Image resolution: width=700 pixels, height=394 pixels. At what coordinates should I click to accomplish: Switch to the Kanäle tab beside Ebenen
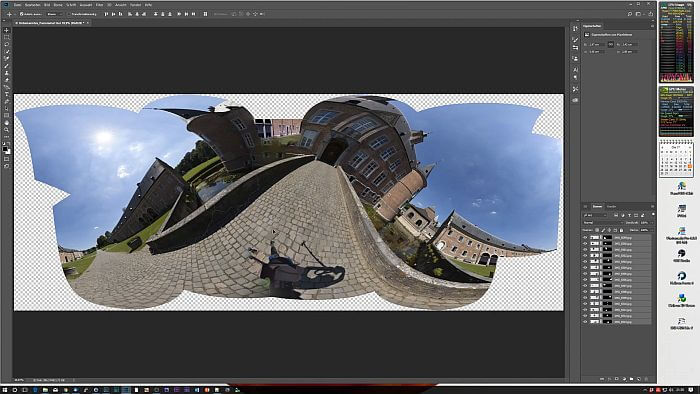tap(612, 206)
